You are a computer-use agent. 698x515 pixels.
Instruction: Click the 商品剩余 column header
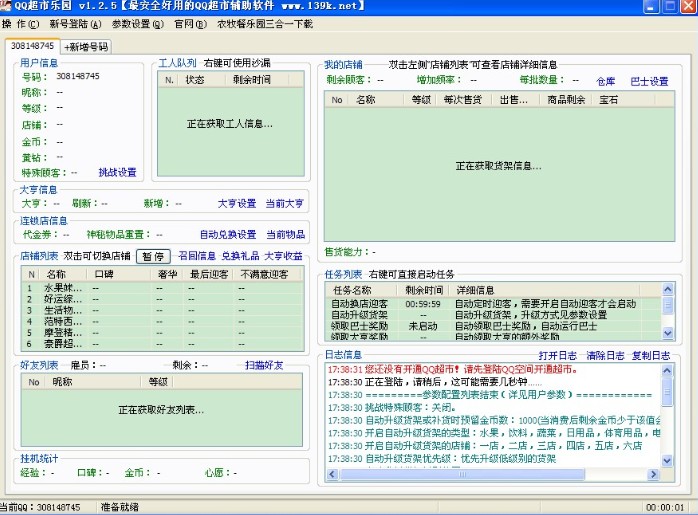click(566, 100)
